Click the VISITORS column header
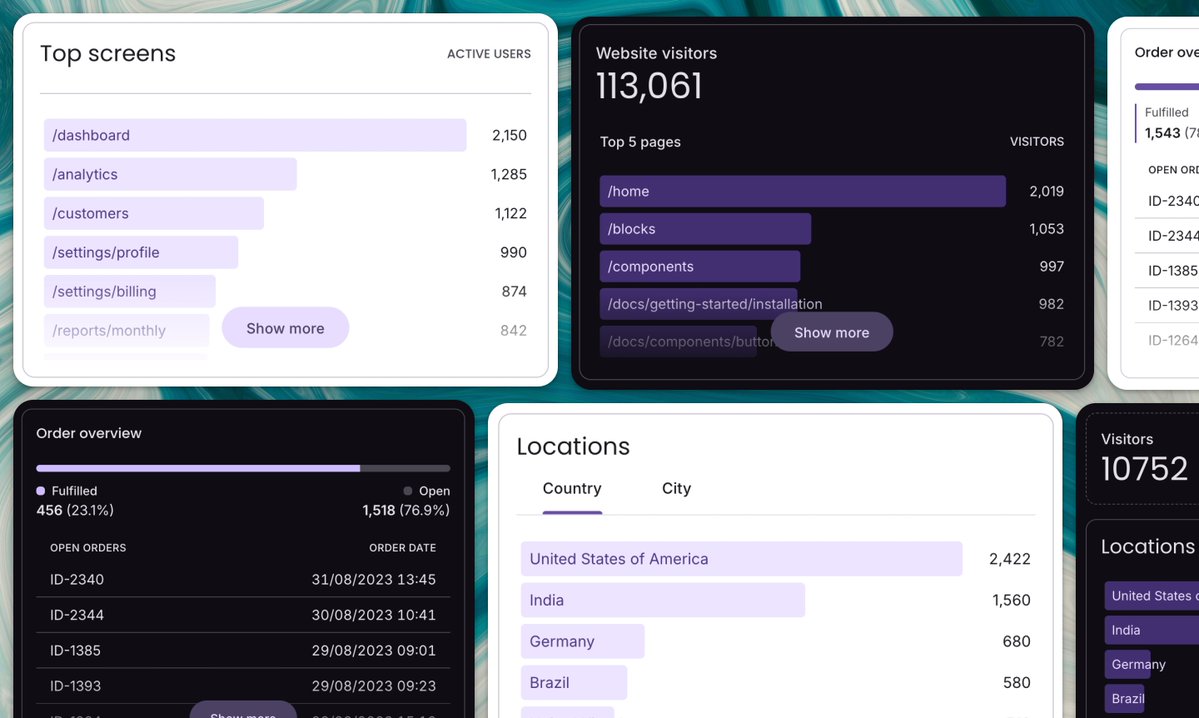This screenshot has height=718, width=1199. (x=1036, y=141)
